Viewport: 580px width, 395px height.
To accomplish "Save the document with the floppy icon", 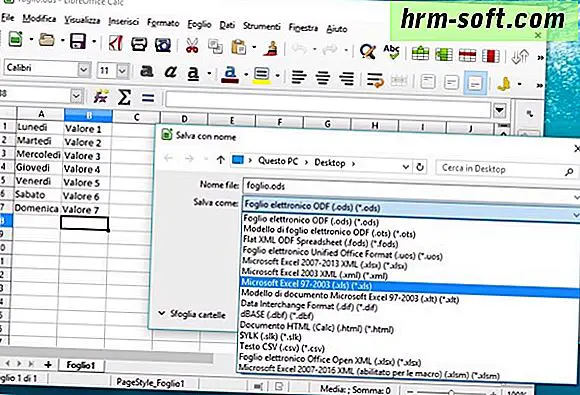I will point(78,41).
